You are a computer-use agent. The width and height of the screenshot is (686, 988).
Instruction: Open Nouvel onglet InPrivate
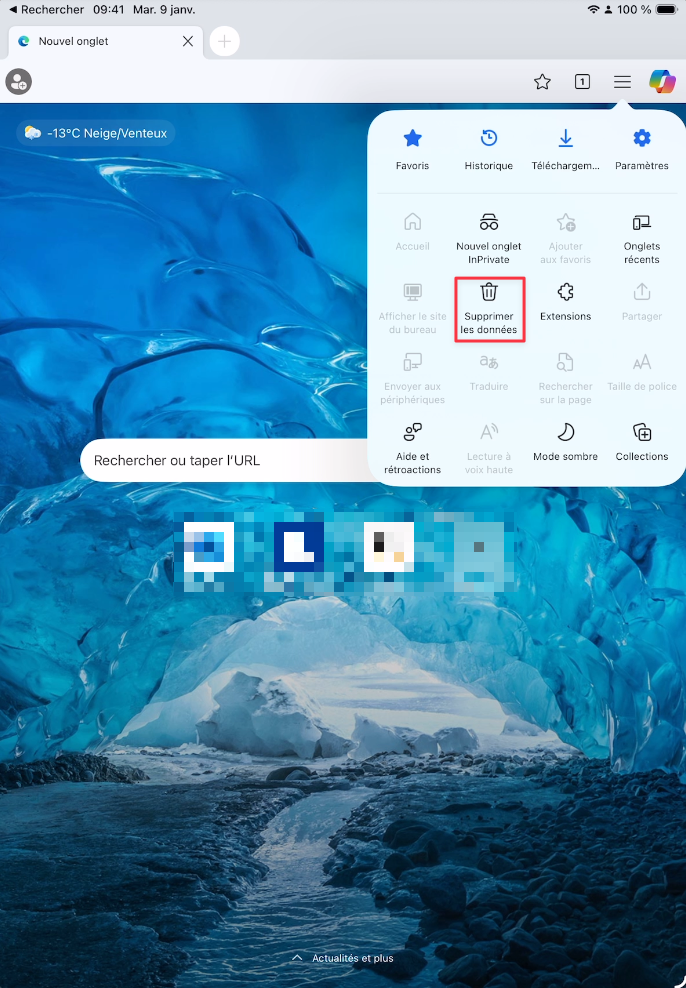pyautogui.click(x=489, y=239)
